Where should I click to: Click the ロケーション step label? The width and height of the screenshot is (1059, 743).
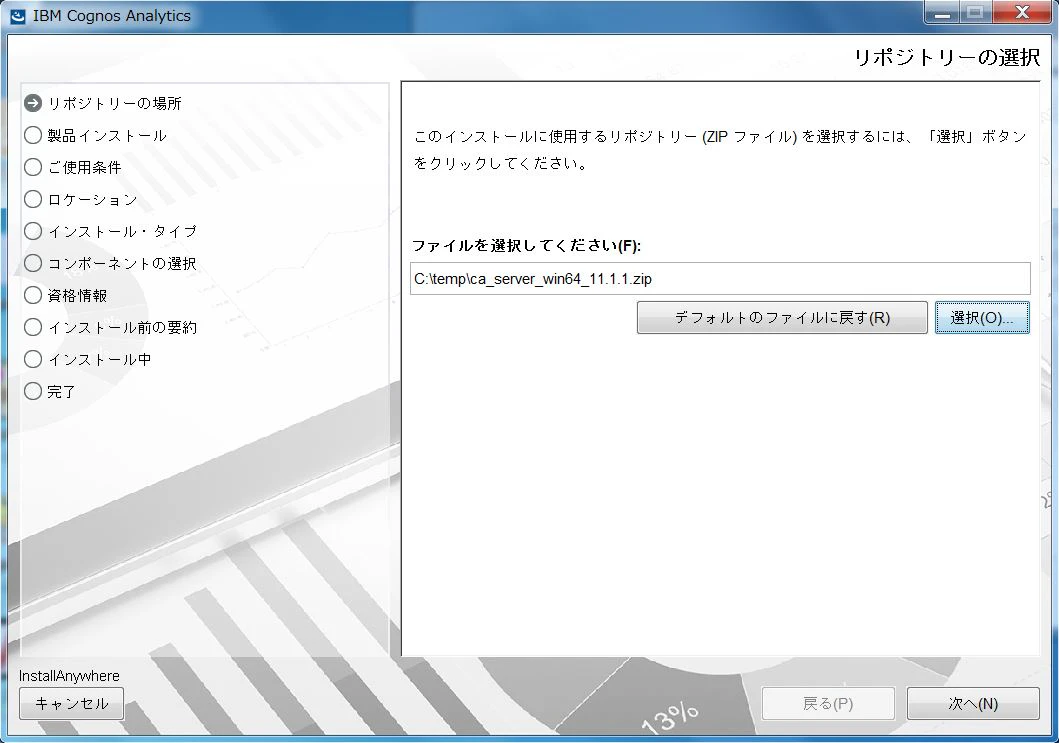tap(93, 199)
